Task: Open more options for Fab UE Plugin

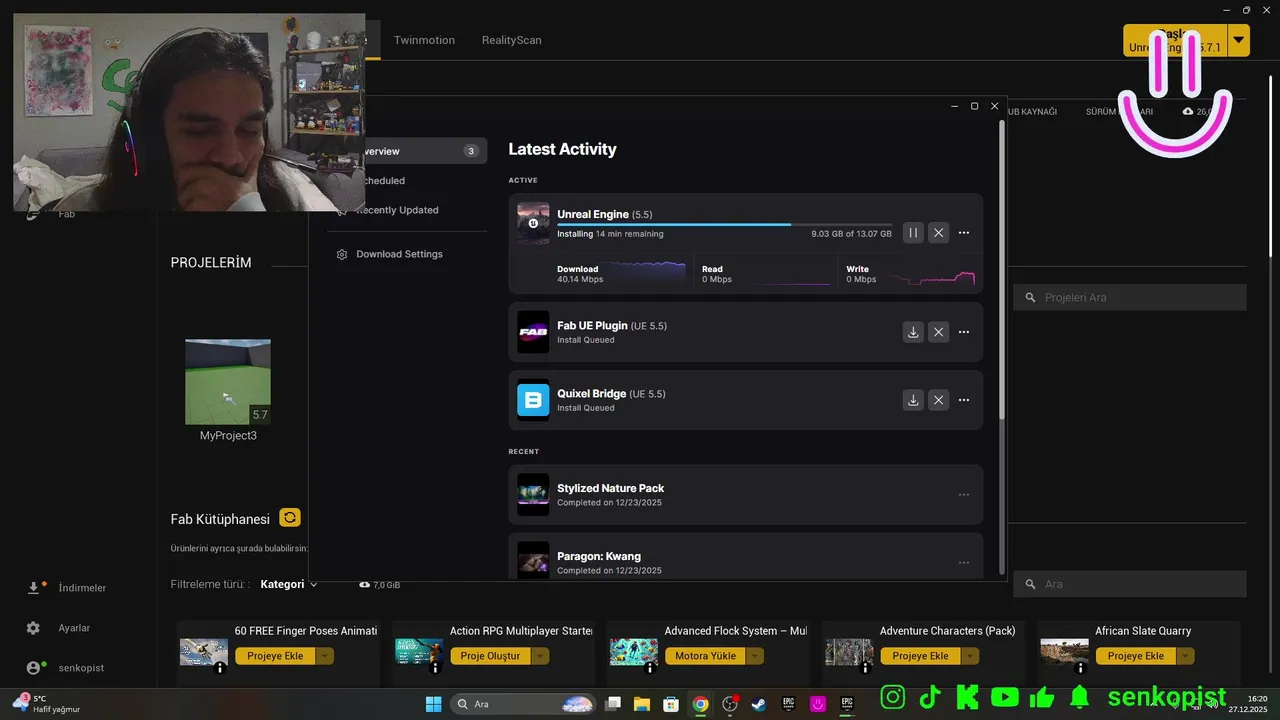Action: click(964, 332)
